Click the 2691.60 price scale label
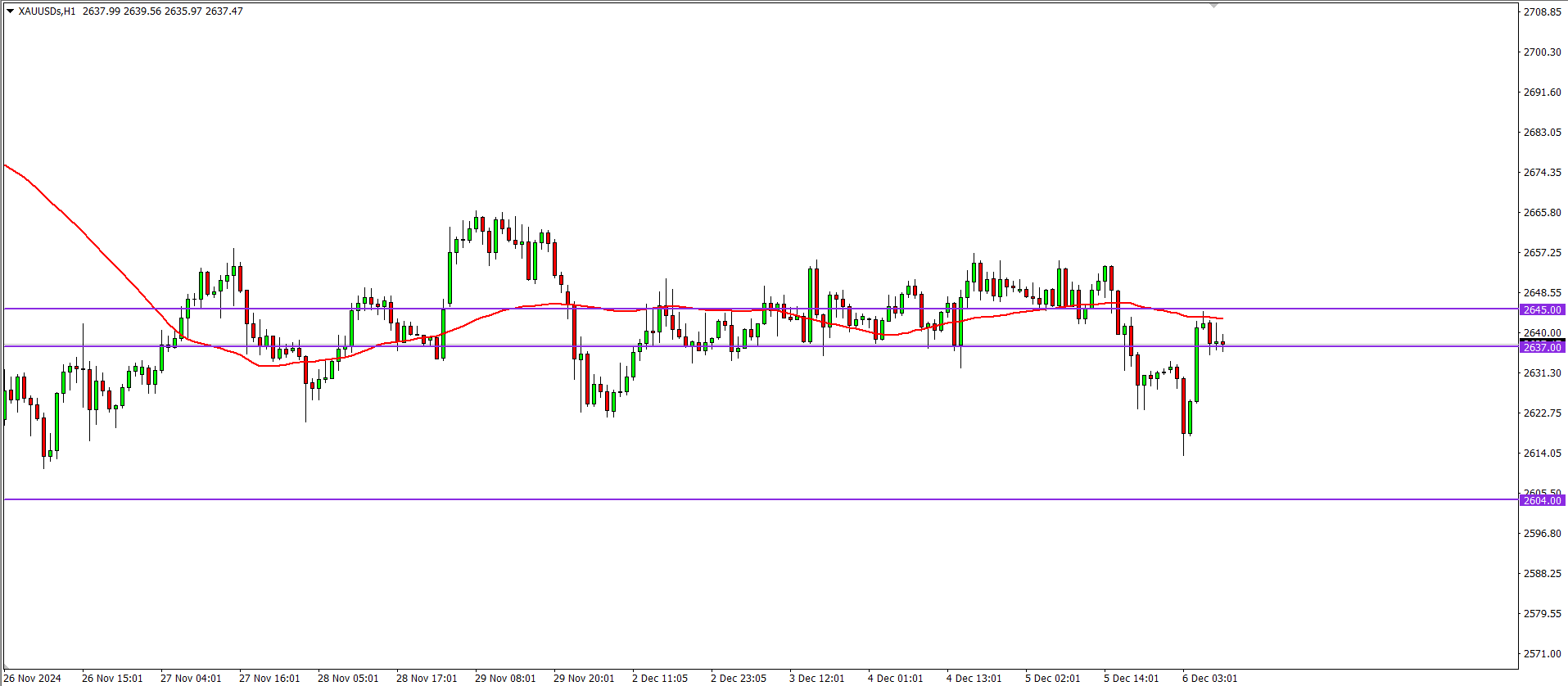Image resolution: width=1568 pixels, height=686 pixels. pos(1542,92)
